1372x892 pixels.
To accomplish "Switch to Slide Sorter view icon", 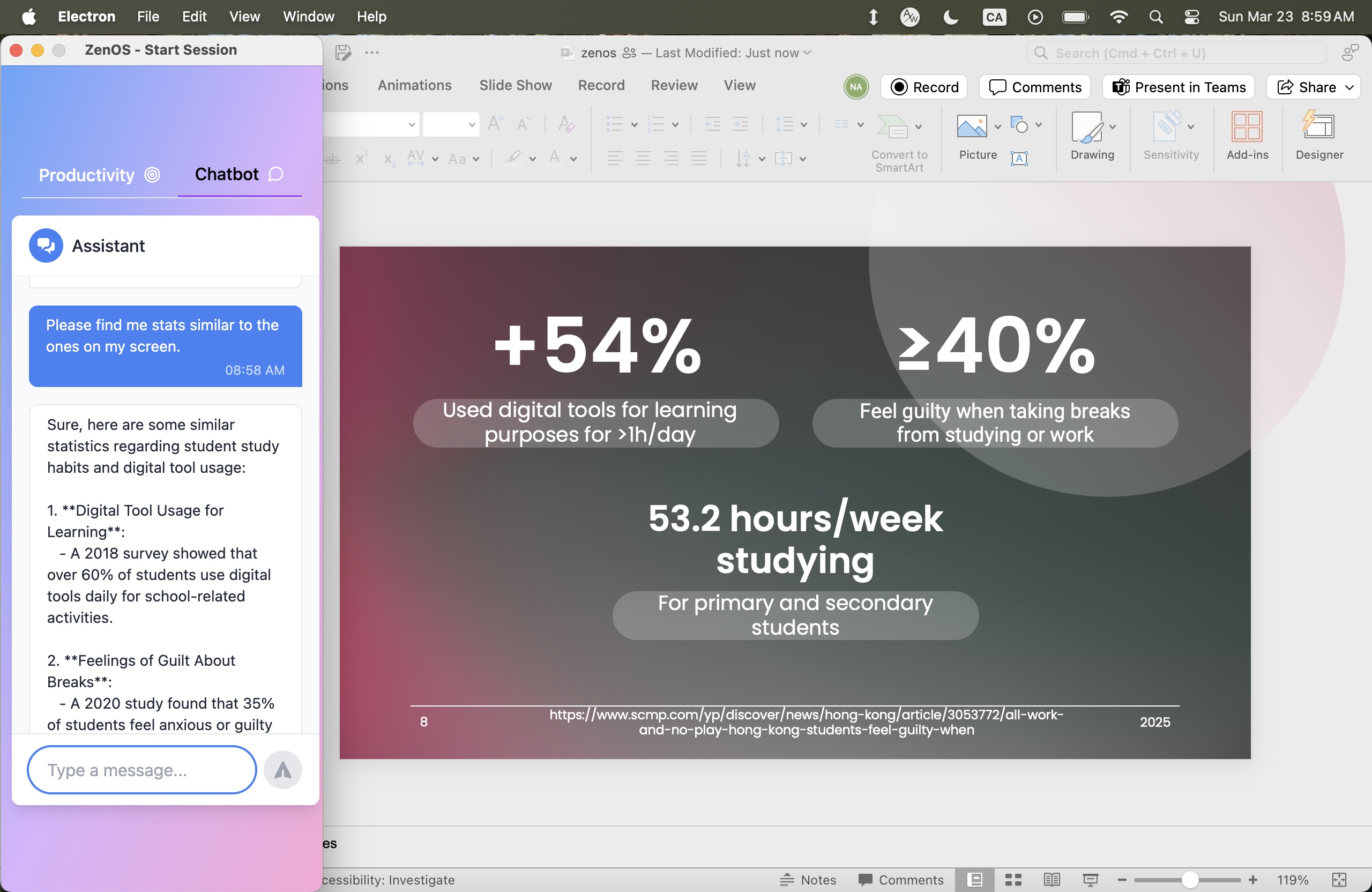I will (1013, 879).
